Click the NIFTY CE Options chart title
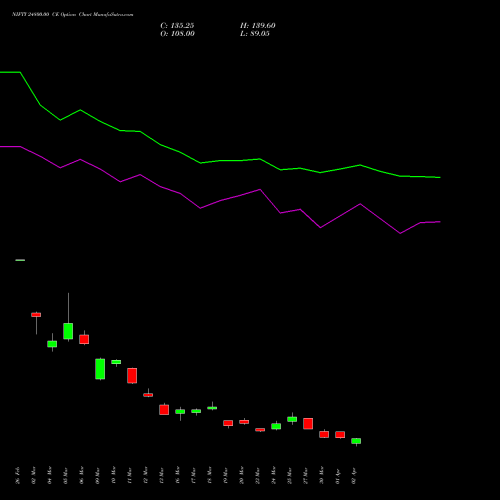 pyautogui.click(x=72, y=14)
